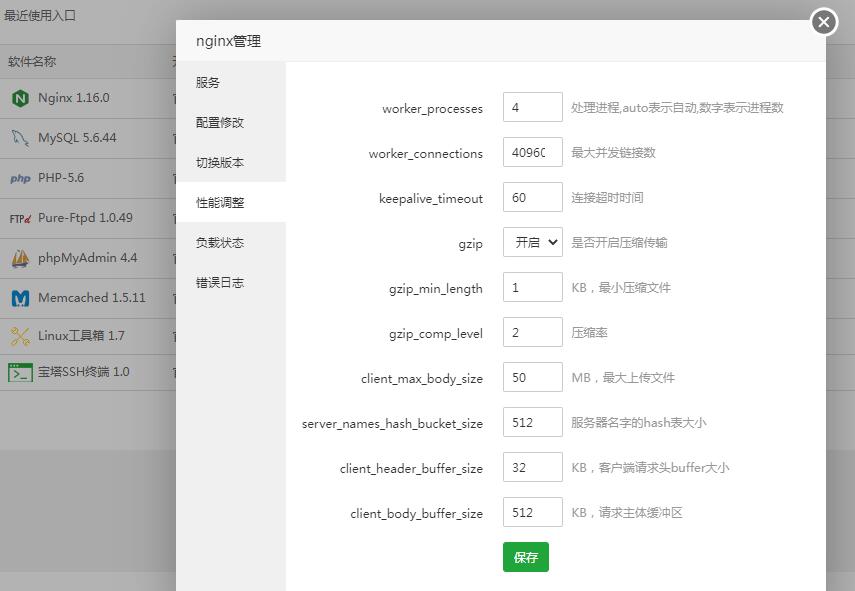Click the MySQL 5.6.44 dolphin icon
This screenshot has width=855, height=591.
tap(20, 138)
